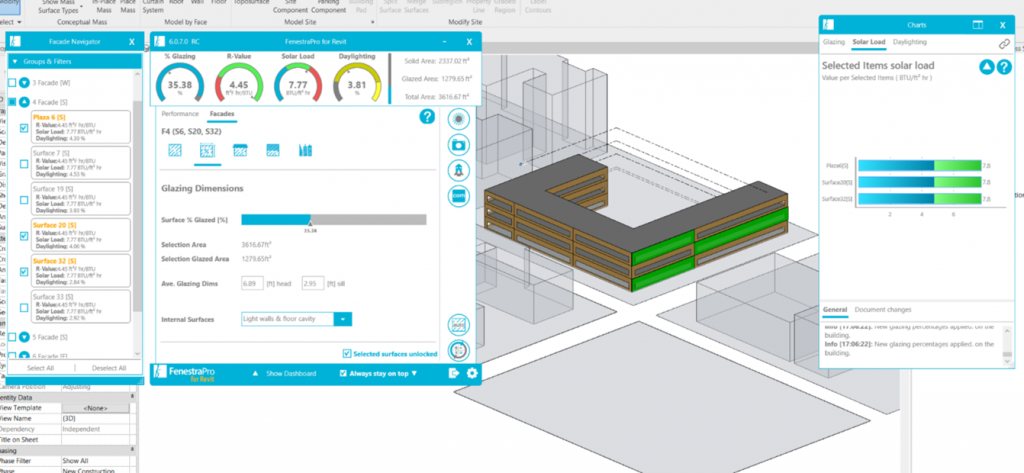
Task: Select the fourth facade icon
Action: pyautogui.click(x=273, y=150)
